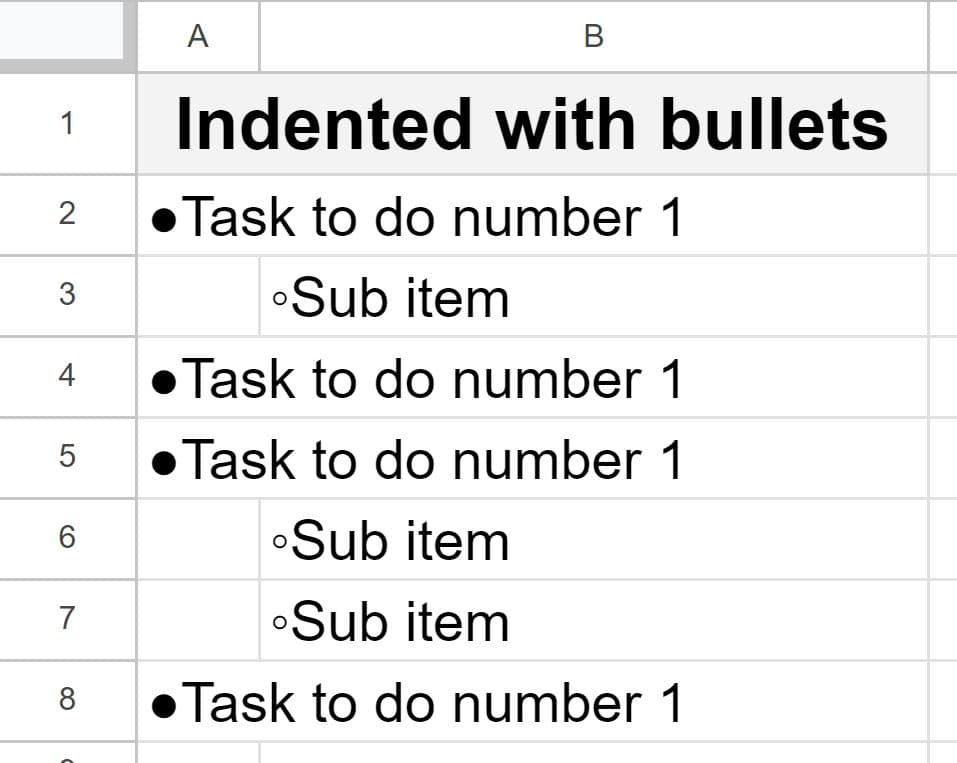Select column B by clicking its header

click(594, 36)
